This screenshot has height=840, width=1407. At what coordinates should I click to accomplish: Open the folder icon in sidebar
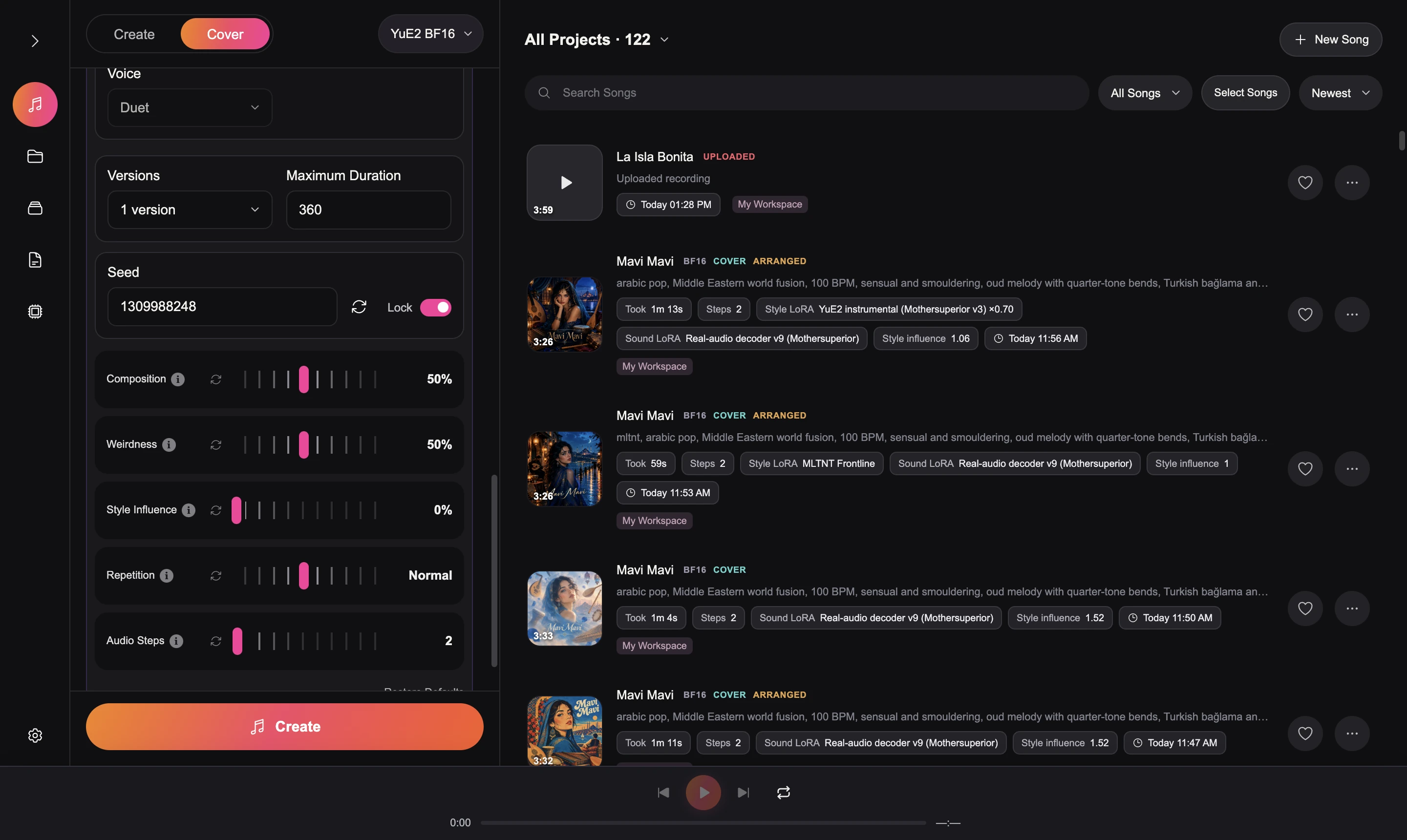35,156
